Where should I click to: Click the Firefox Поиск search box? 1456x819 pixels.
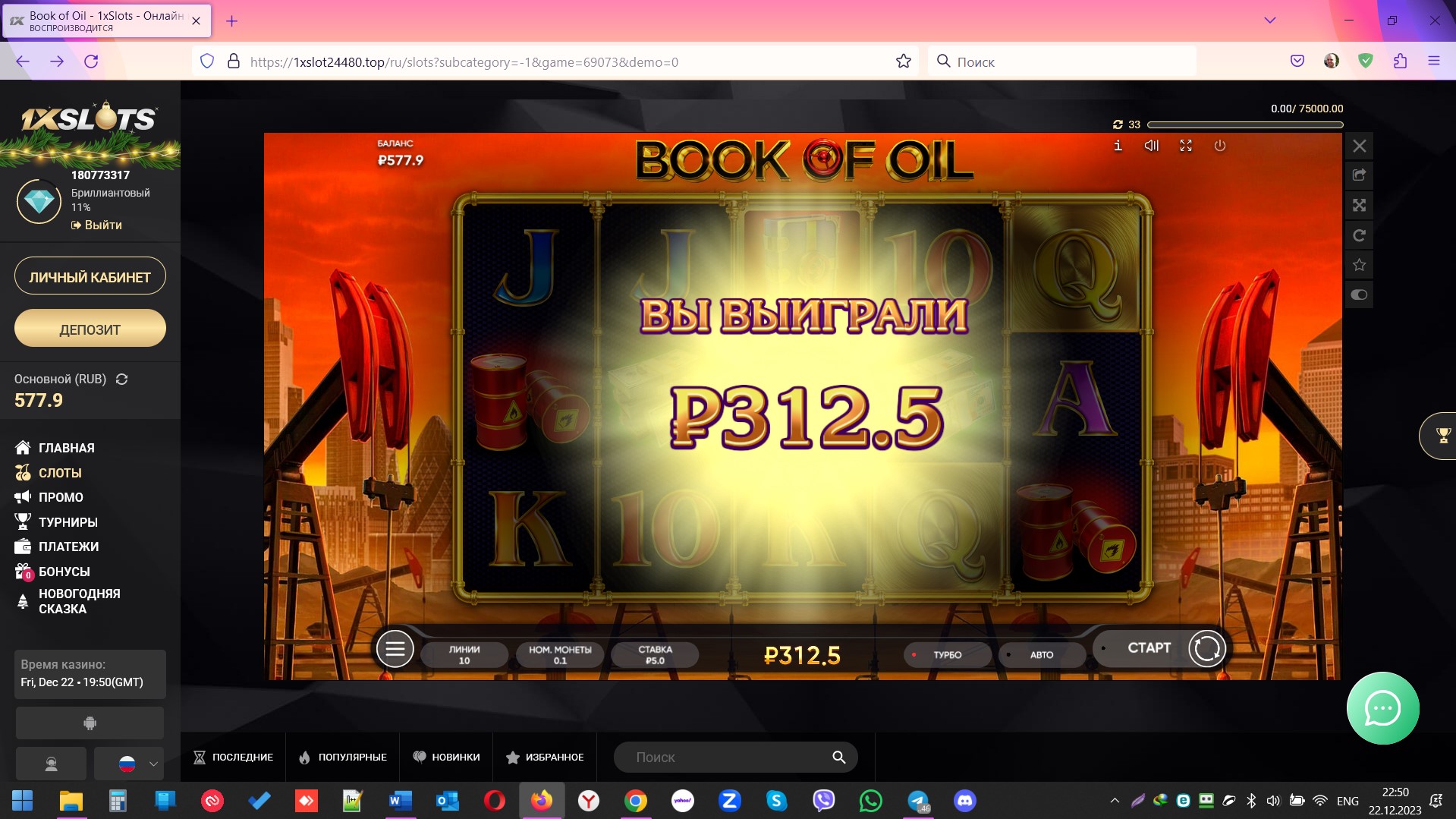(1062, 61)
